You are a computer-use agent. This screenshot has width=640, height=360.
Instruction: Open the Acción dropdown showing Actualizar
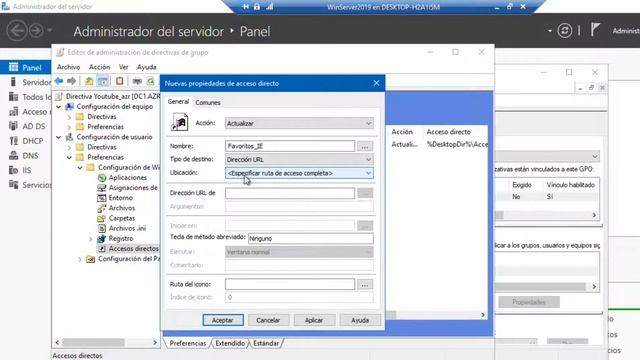[x=299, y=123]
